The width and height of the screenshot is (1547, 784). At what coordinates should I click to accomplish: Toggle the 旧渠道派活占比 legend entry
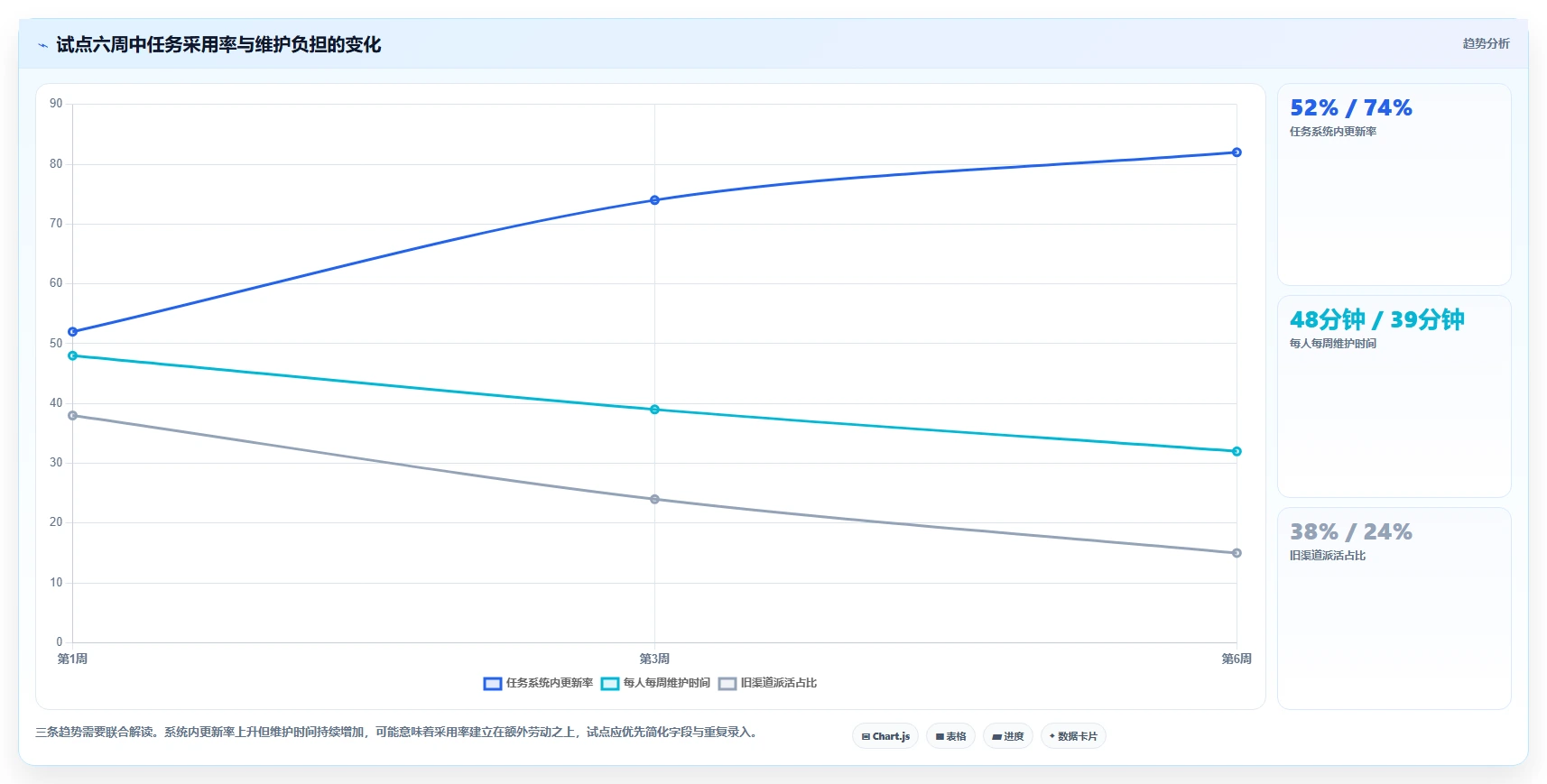[x=767, y=683]
